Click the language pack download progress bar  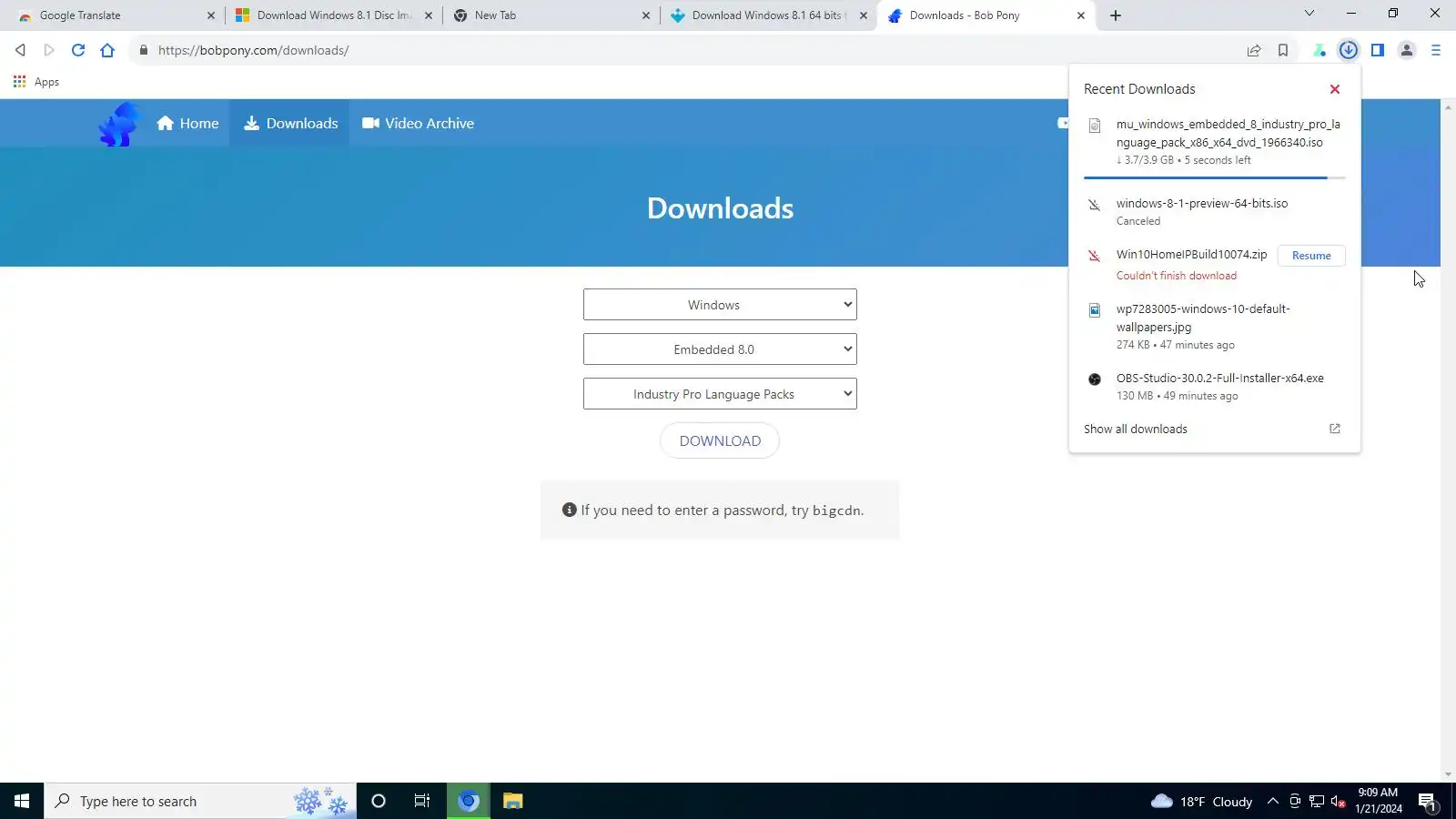point(1215,178)
